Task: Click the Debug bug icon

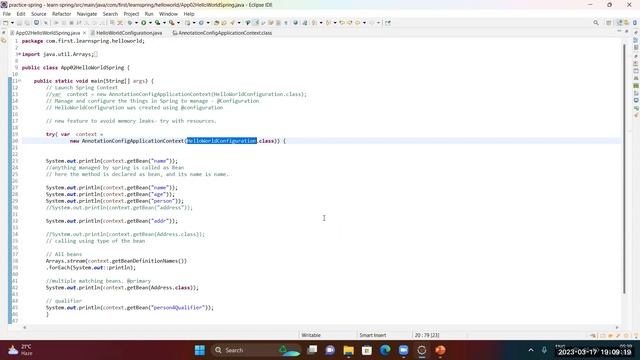Action: click(130, 23)
